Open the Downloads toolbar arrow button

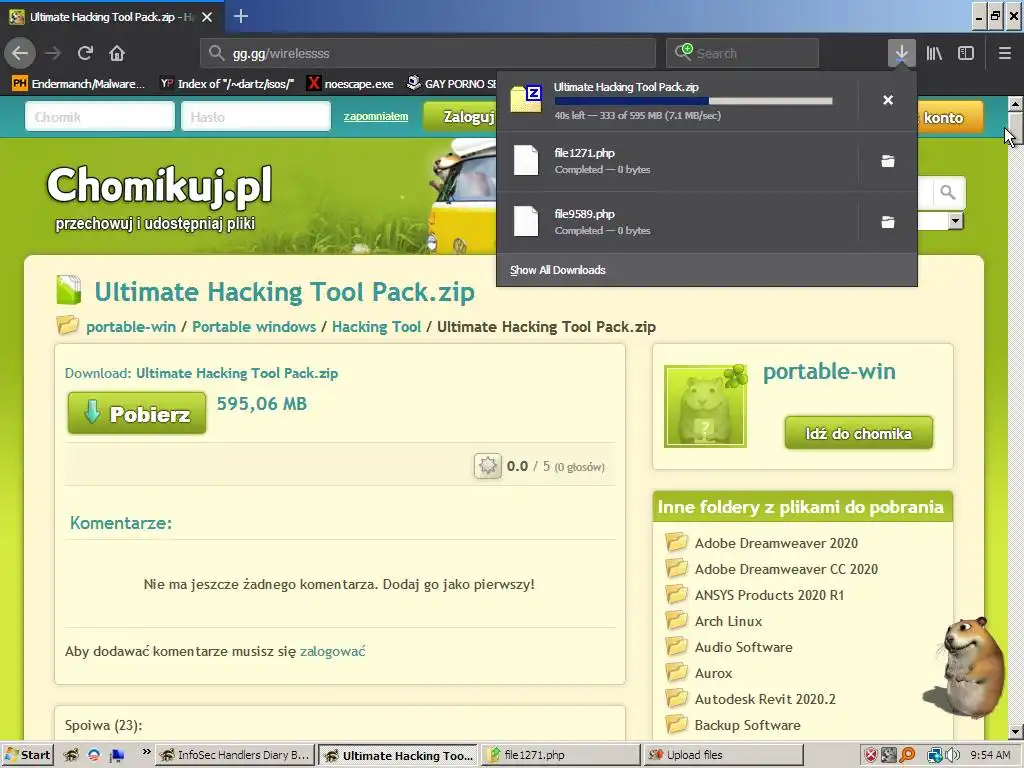pyautogui.click(x=901, y=53)
